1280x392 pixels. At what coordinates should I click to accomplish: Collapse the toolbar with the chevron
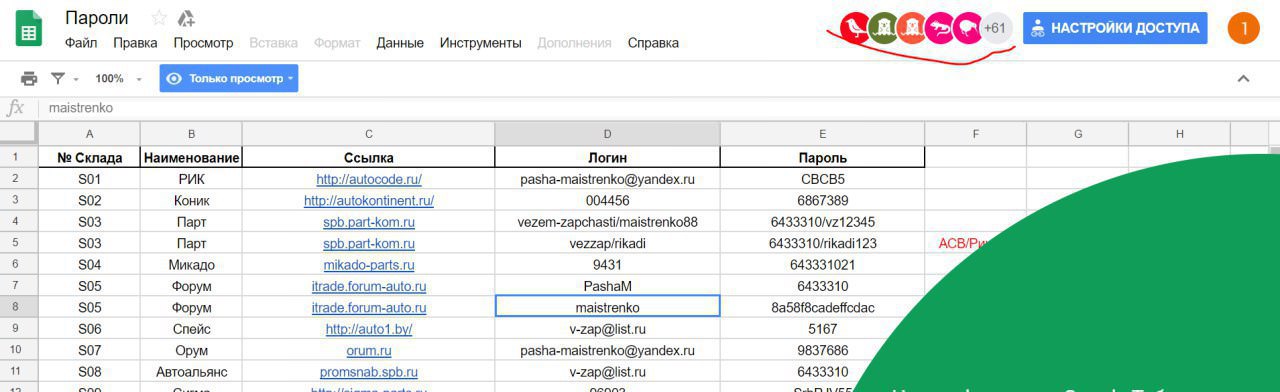click(x=1243, y=78)
